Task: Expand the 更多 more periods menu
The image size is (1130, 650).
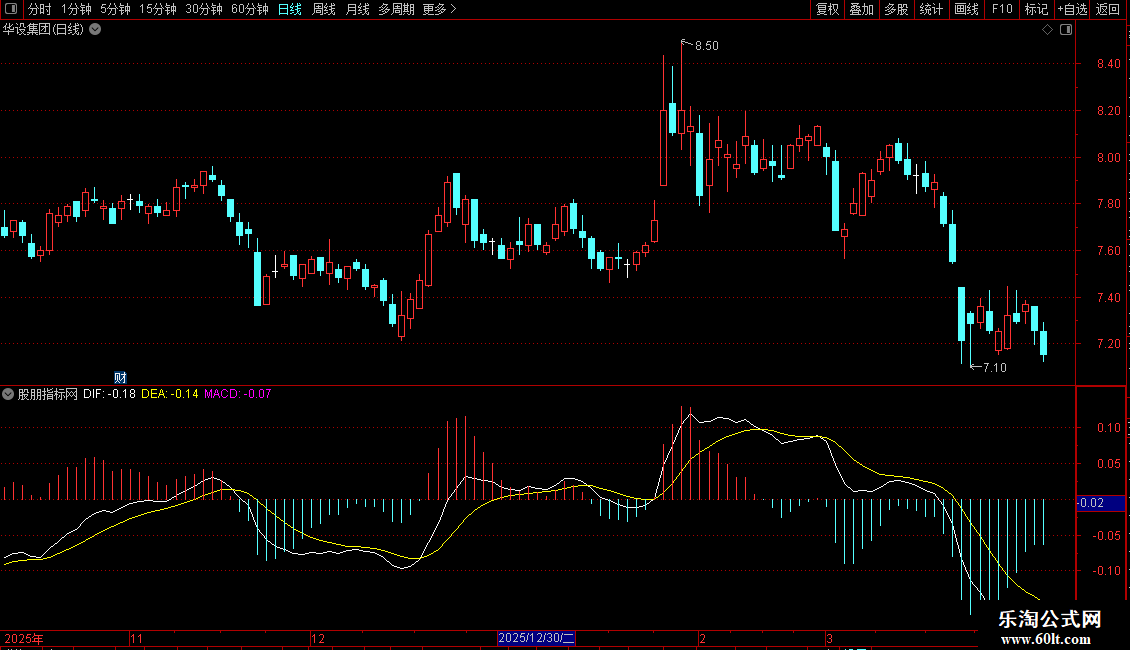Action: coord(439,9)
